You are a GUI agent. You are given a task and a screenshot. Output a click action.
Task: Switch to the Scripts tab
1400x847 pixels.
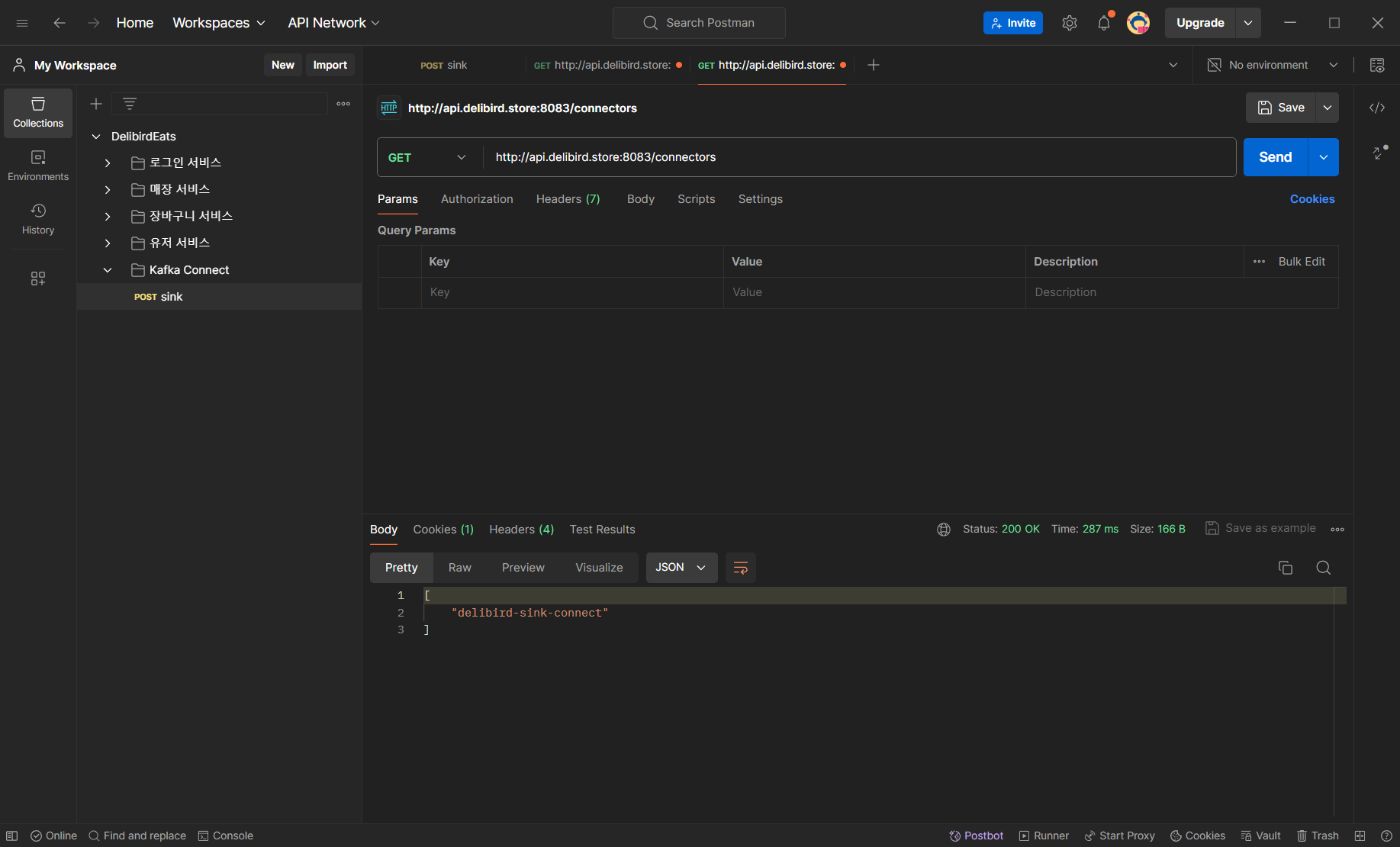pyautogui.click(x=697, y=199)
